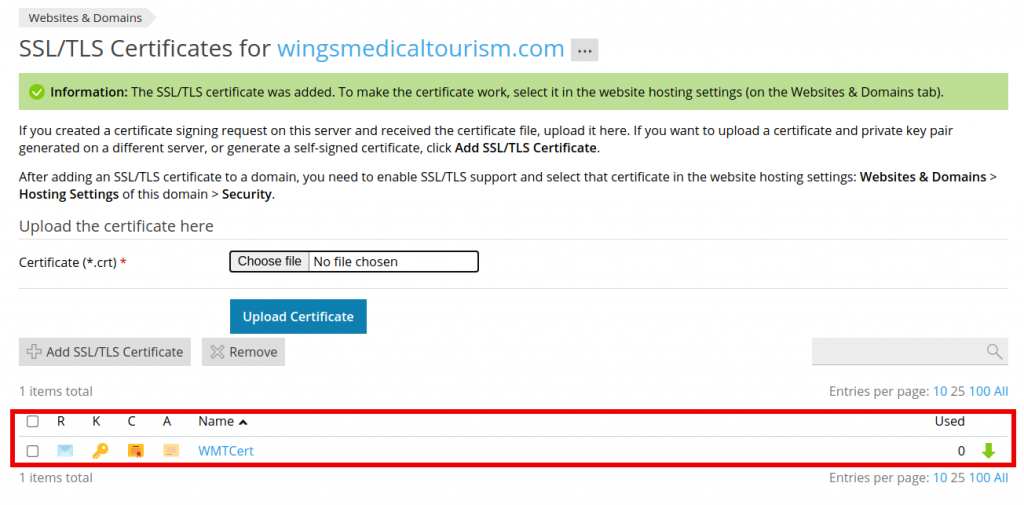The width and height of the screenshot is (1024, 505).
Task: Click the CSR request envelope icon
Action: pyautogui.click(x=65, y=451)
